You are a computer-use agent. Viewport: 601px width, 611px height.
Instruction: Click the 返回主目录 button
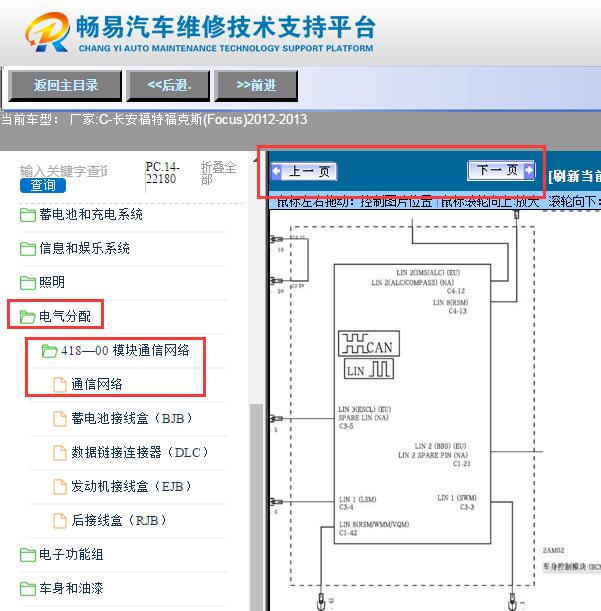tap(65, 86)
